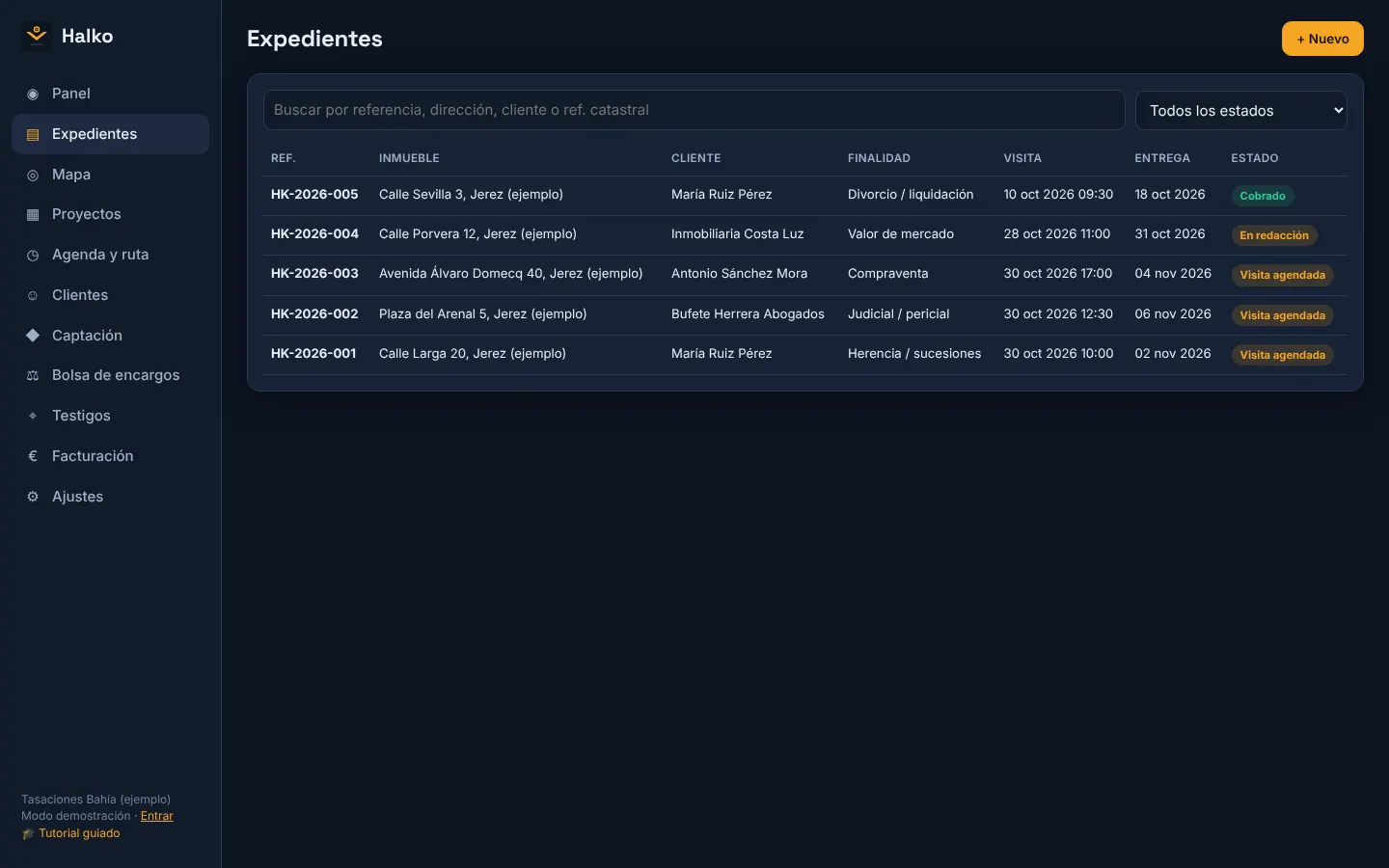Screen dimensions: 1389x868
Task: Go to Facturación
Action: click(x=110, y=456)
